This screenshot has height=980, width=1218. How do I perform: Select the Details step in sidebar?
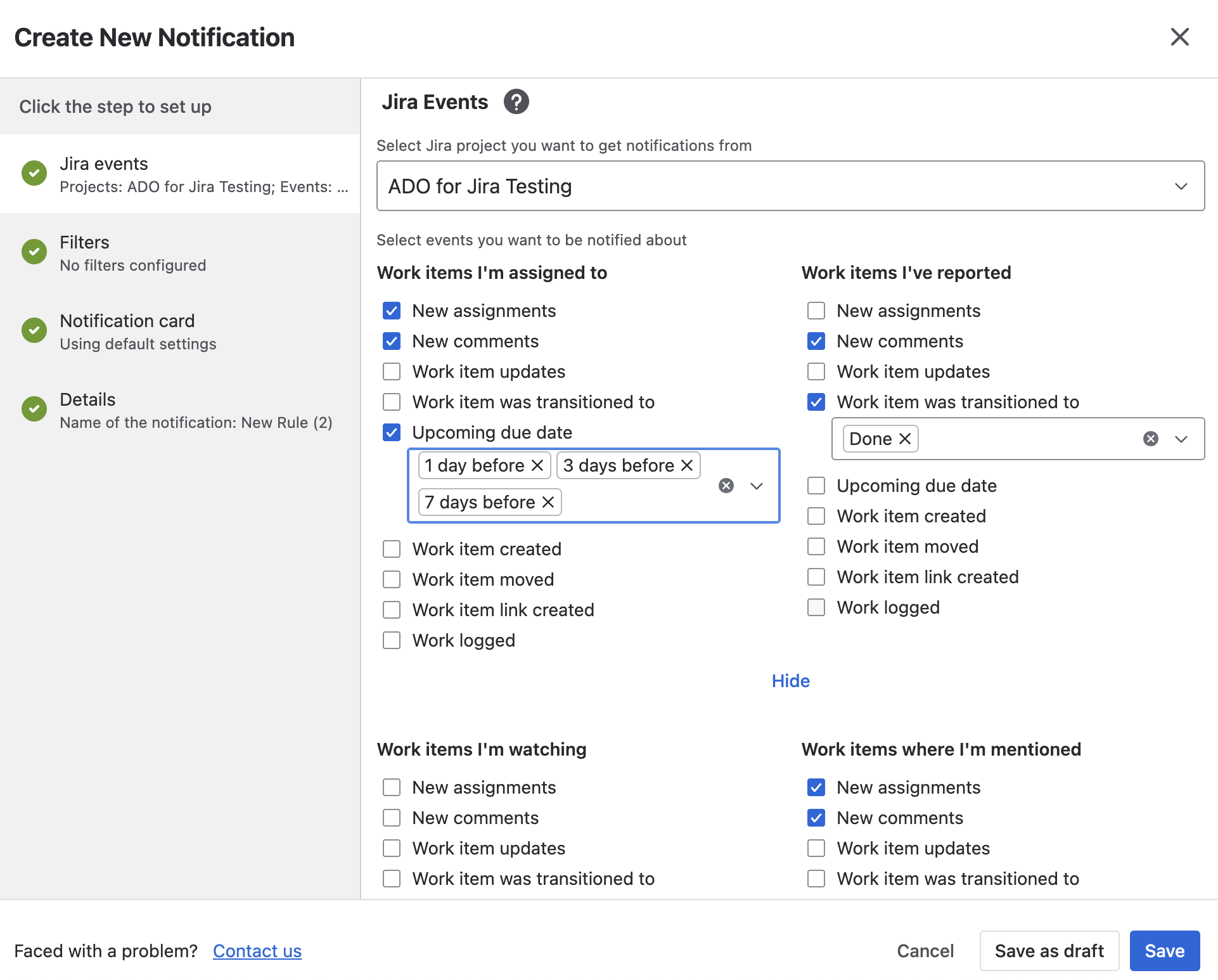181,409
